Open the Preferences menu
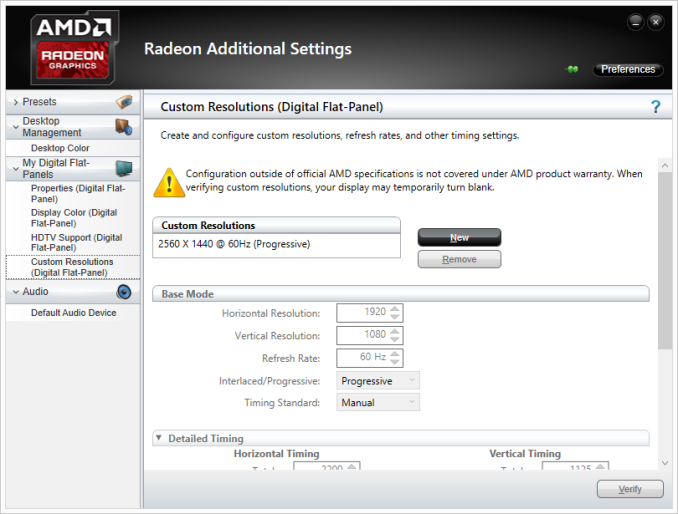 (x=628, y=69)
